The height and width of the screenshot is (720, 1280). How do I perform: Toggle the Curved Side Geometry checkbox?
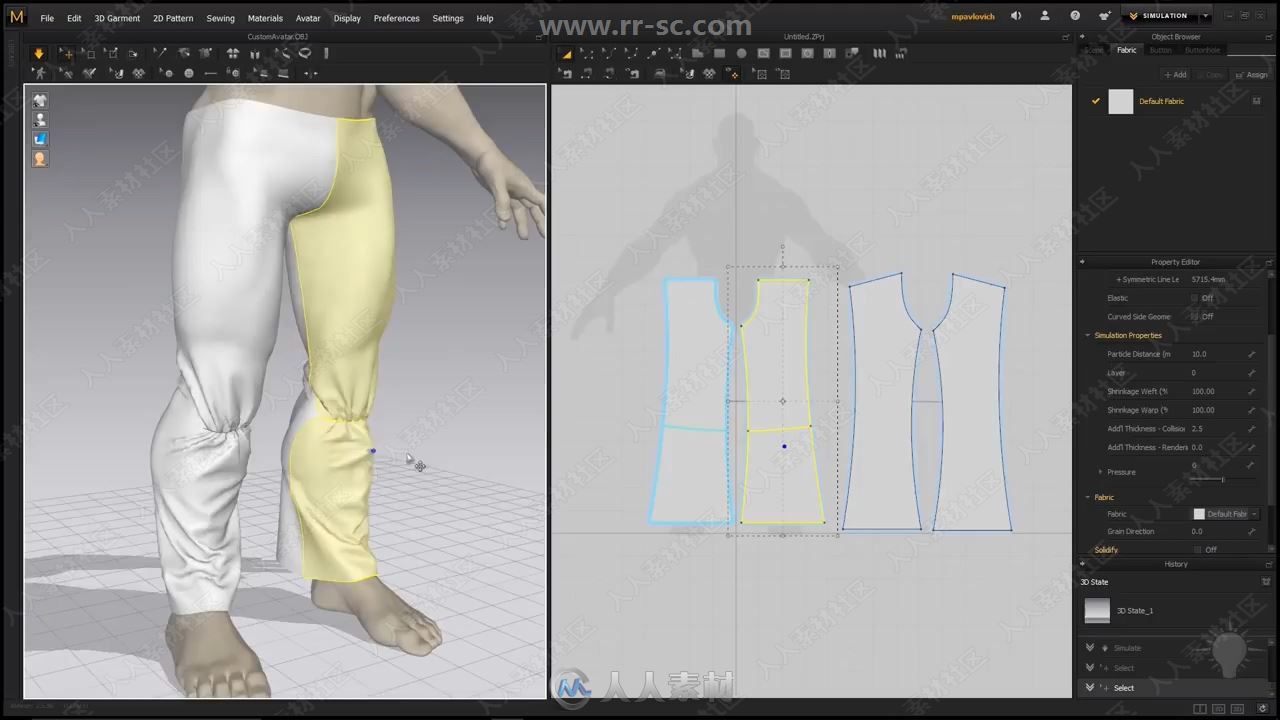[1194, 317]
